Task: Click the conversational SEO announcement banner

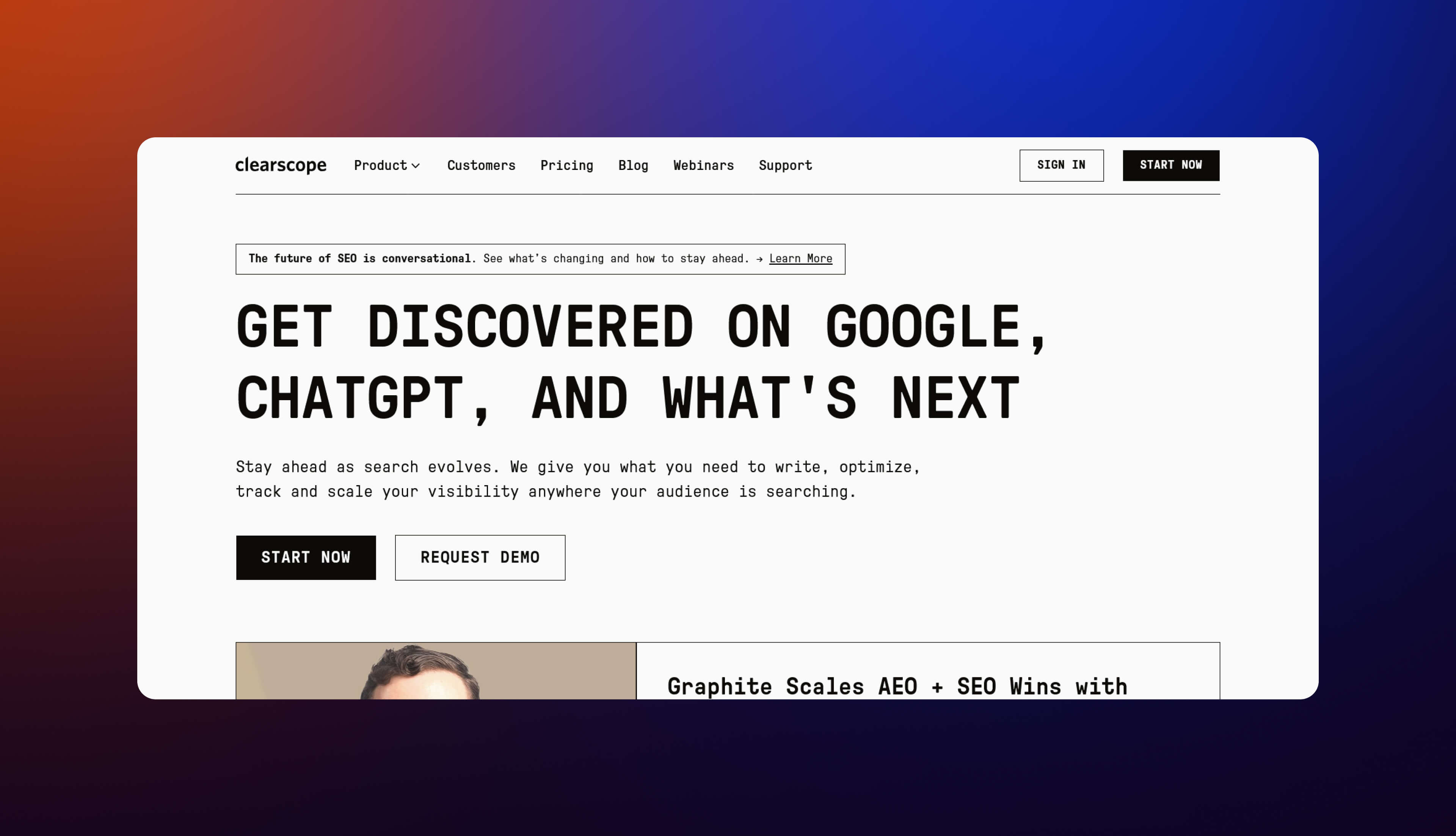Action: pyautogui.click(x=540, y=258)
